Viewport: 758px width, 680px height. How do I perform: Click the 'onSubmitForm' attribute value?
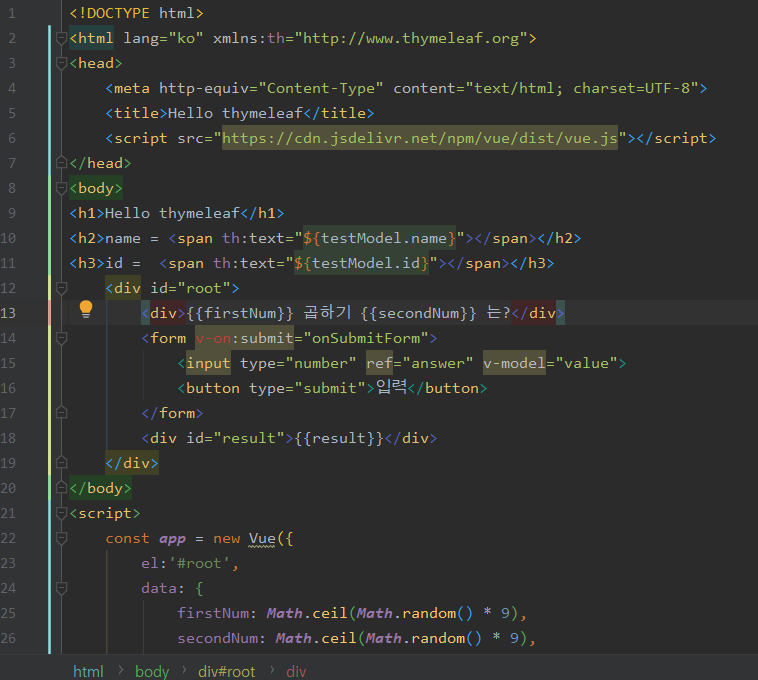[x=366, y=338]
